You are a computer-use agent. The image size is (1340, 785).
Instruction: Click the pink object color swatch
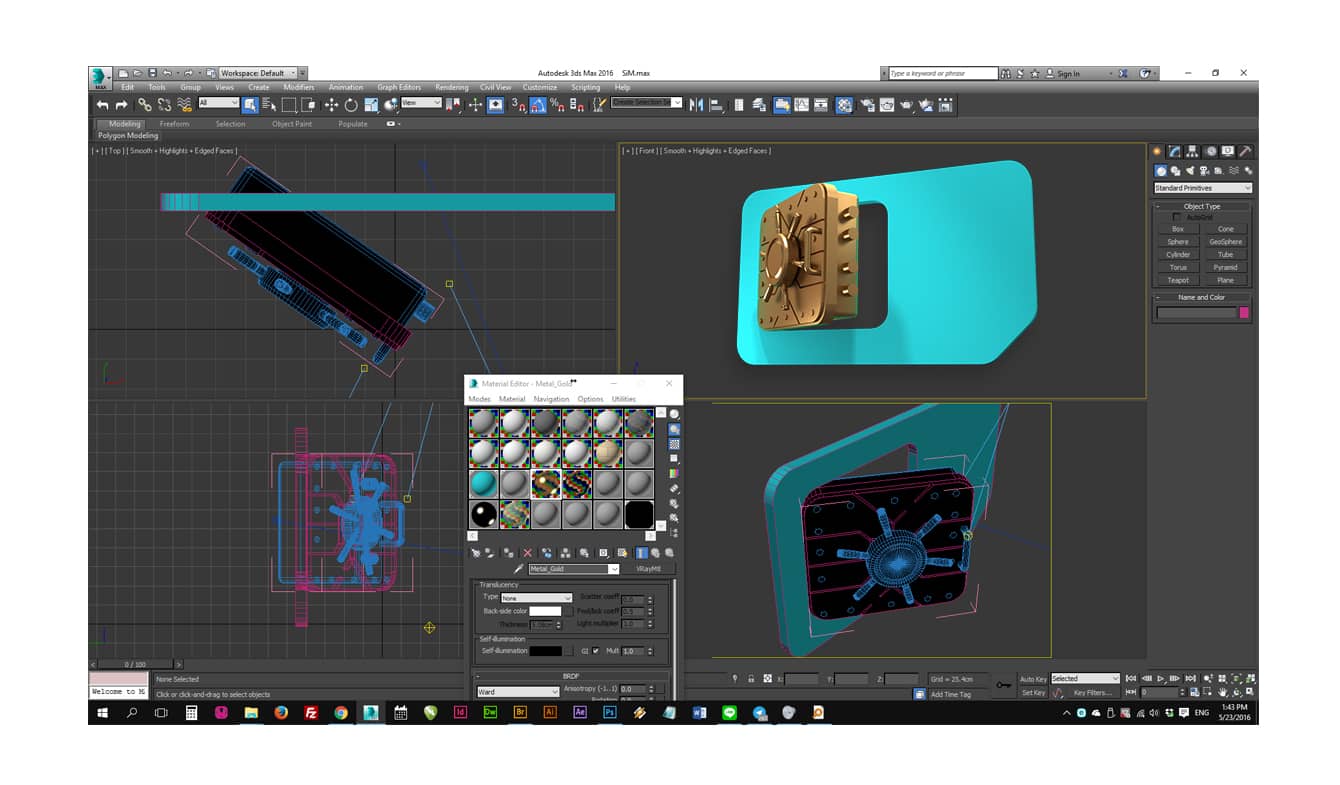(1245, 313)
